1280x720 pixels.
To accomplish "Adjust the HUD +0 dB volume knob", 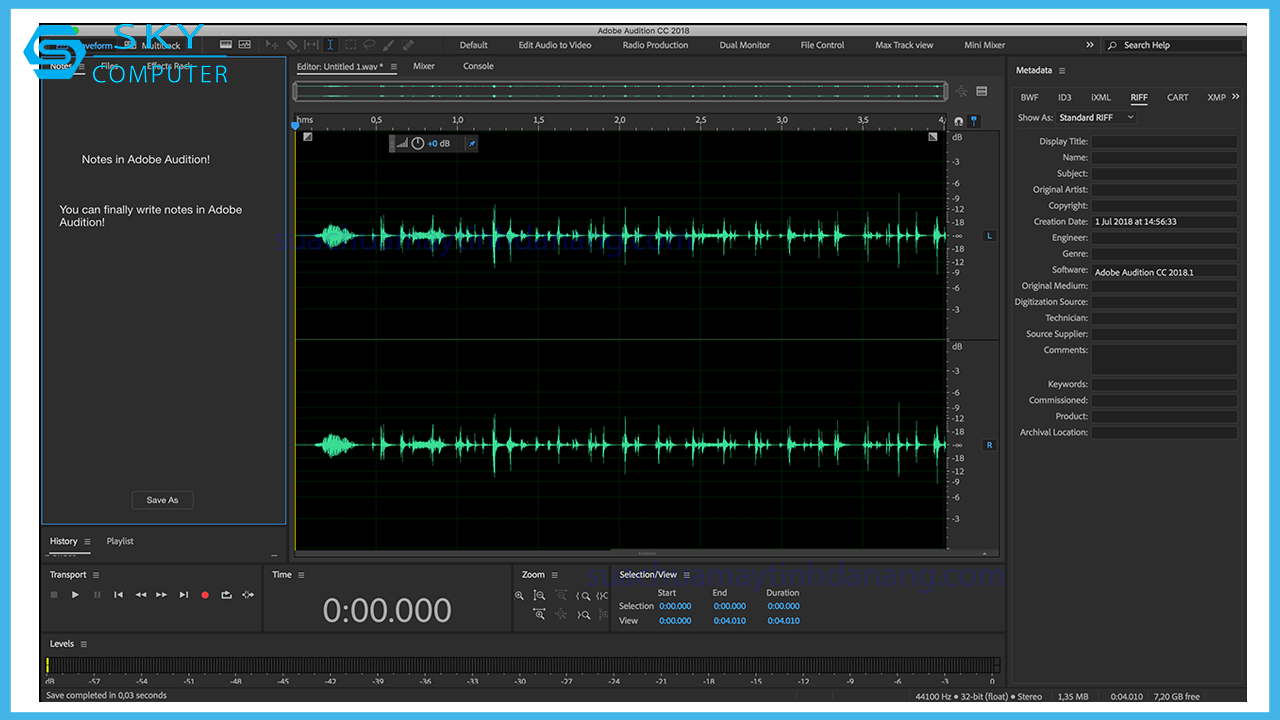I will (418, 144).
